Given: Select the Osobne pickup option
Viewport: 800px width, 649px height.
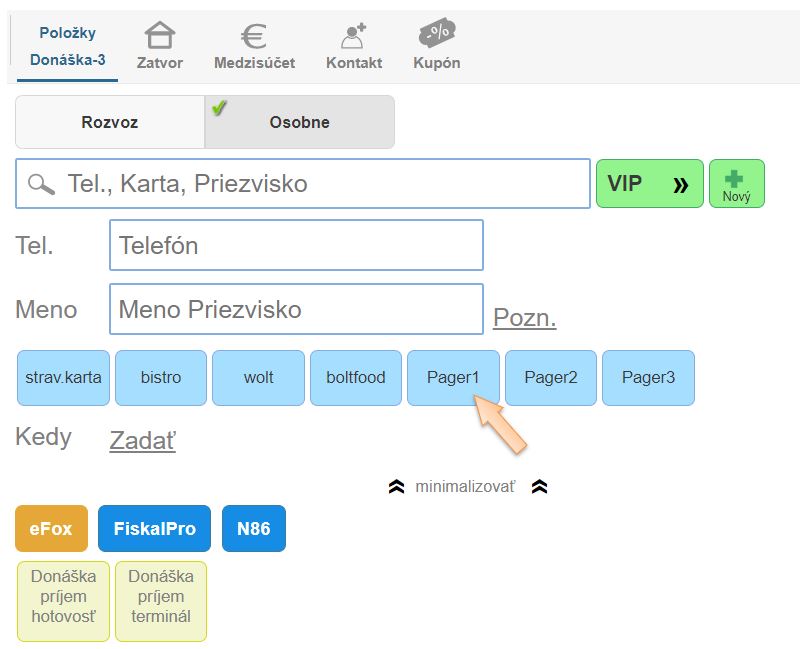Looking at the screenshot, I should click(299, 122).
